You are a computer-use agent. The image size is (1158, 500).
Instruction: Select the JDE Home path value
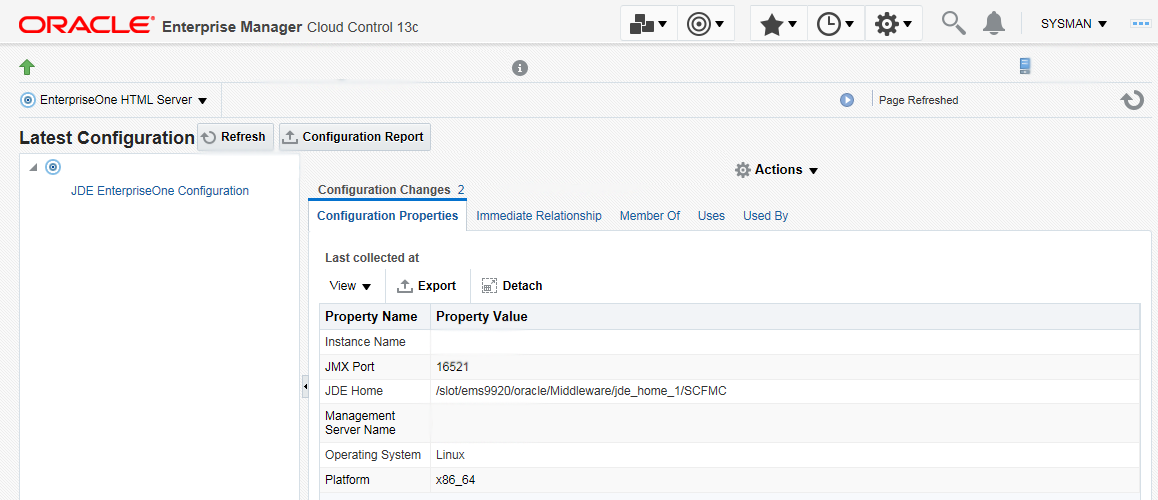(581, 391)
